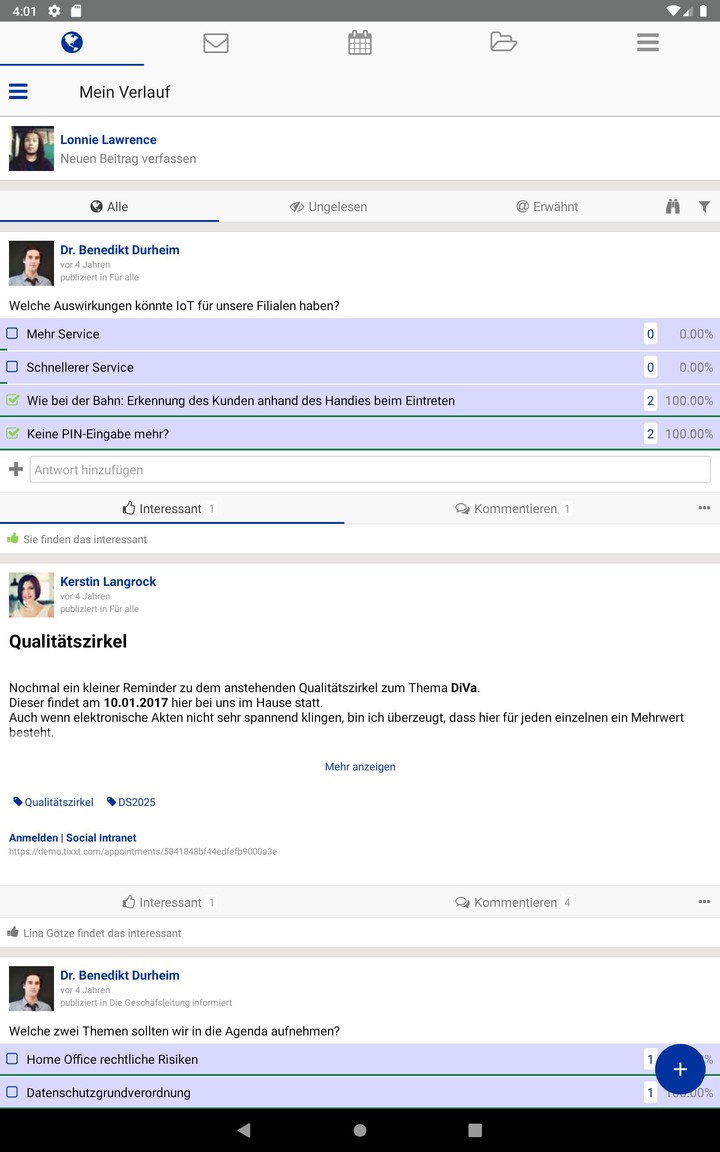Click green thumbs-up next to Sie finden das interessant

(12, 539)
